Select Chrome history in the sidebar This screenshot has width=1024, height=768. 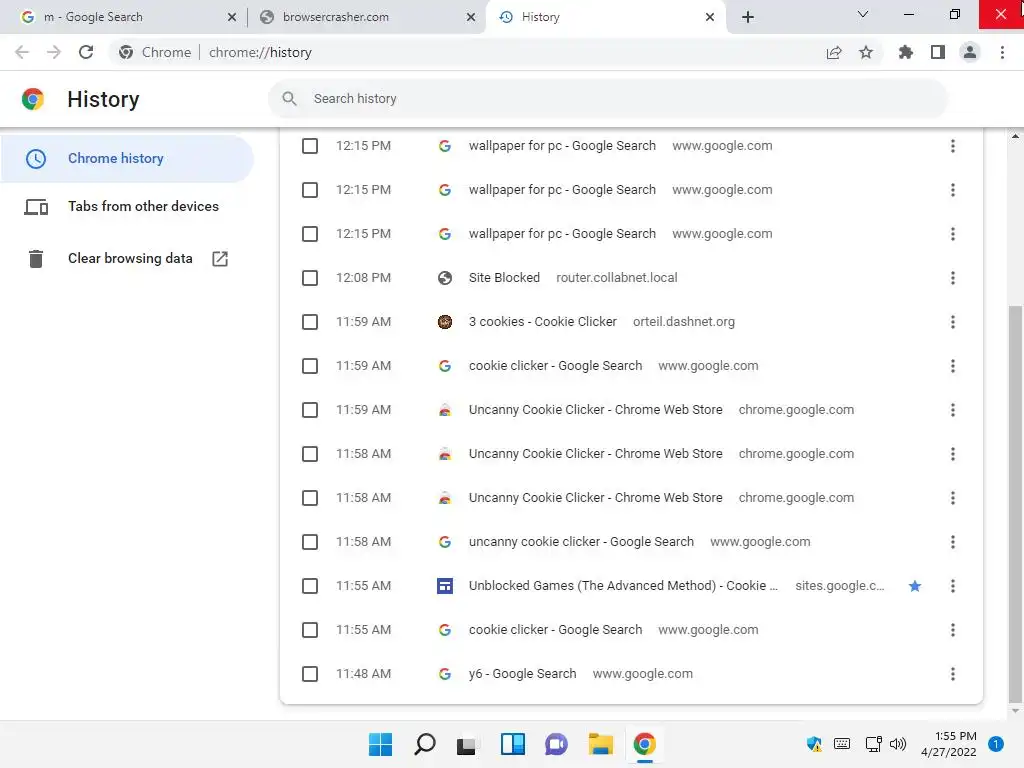pos(127,159)
